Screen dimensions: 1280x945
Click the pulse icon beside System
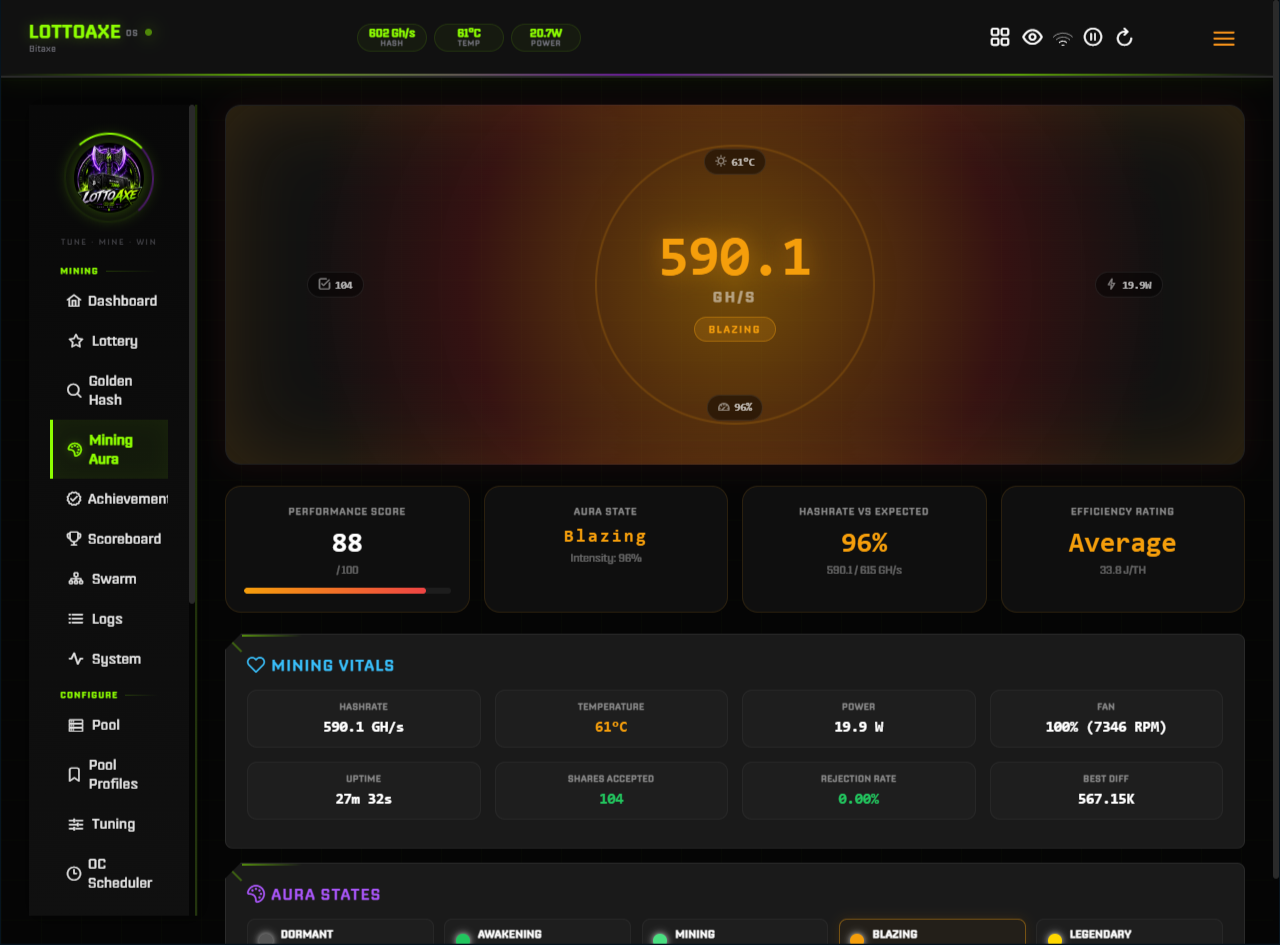[75, 659]
